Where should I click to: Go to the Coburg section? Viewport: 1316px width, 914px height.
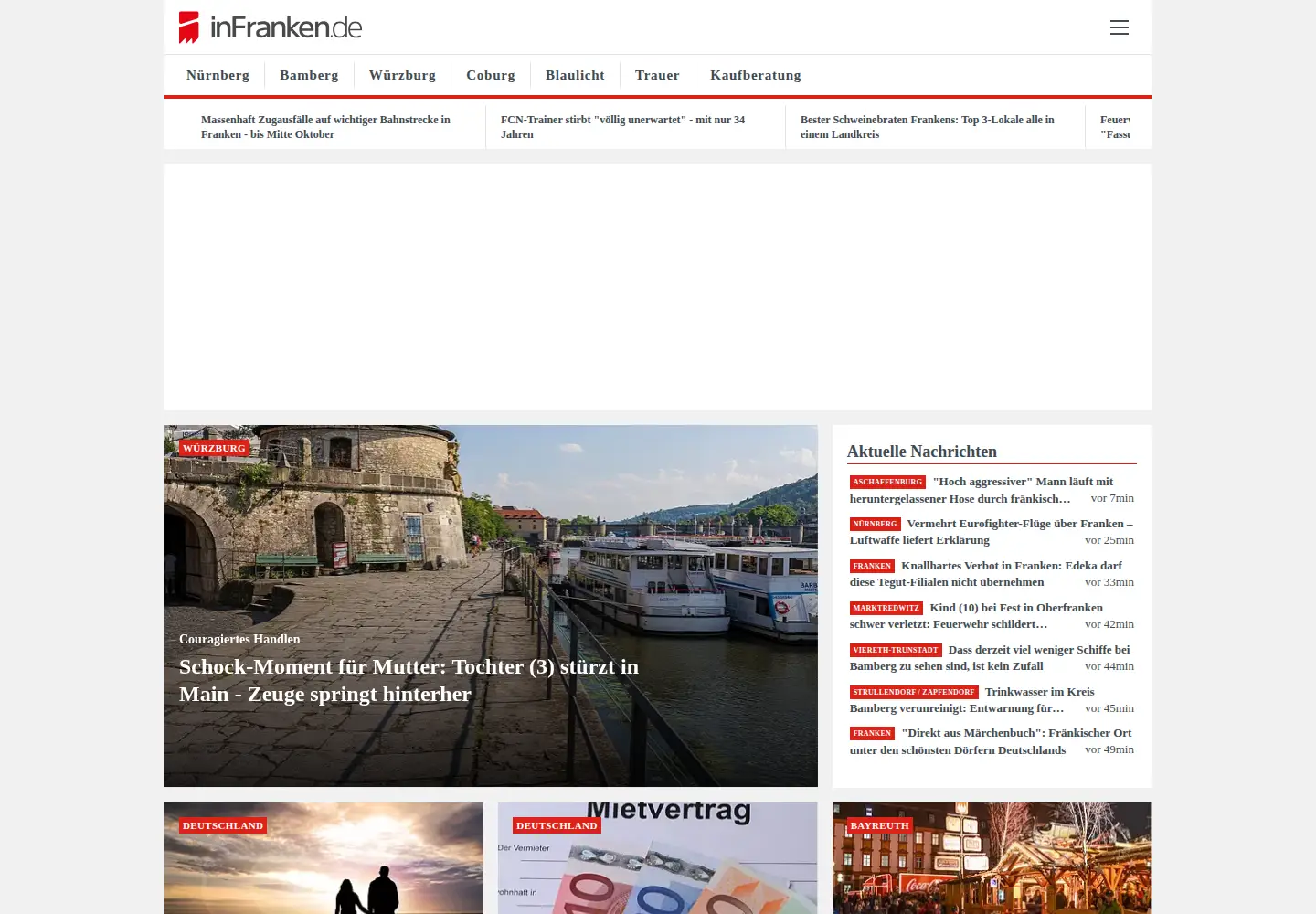click(491, 75)
